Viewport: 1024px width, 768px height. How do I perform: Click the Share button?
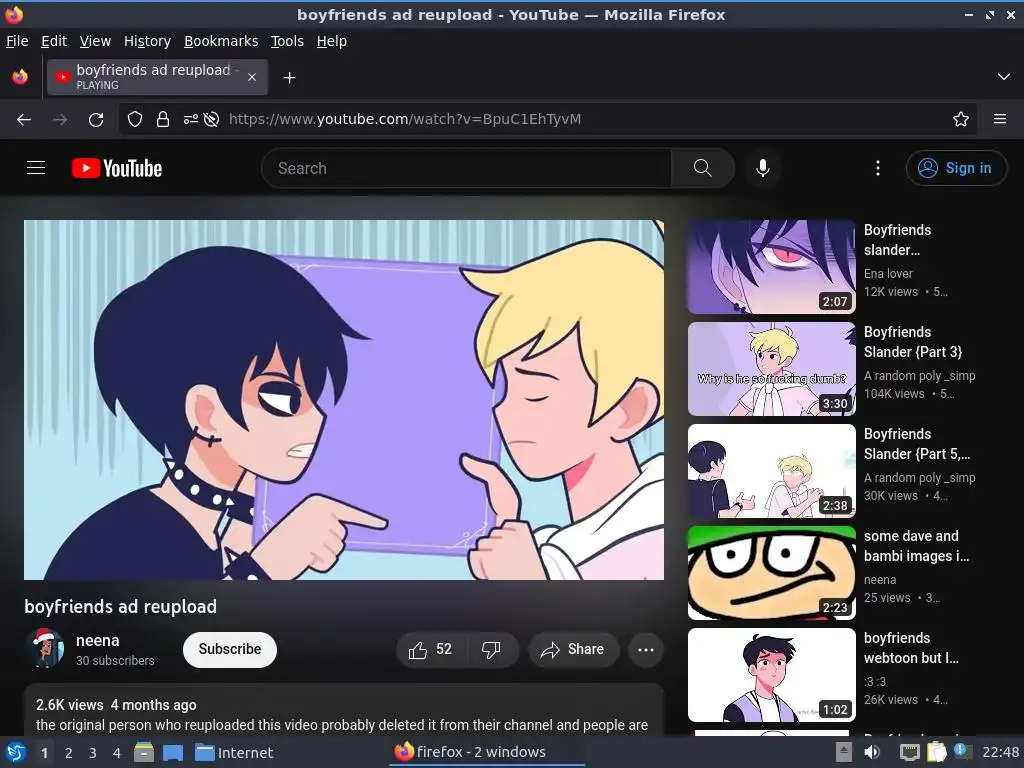click(573, 649)
